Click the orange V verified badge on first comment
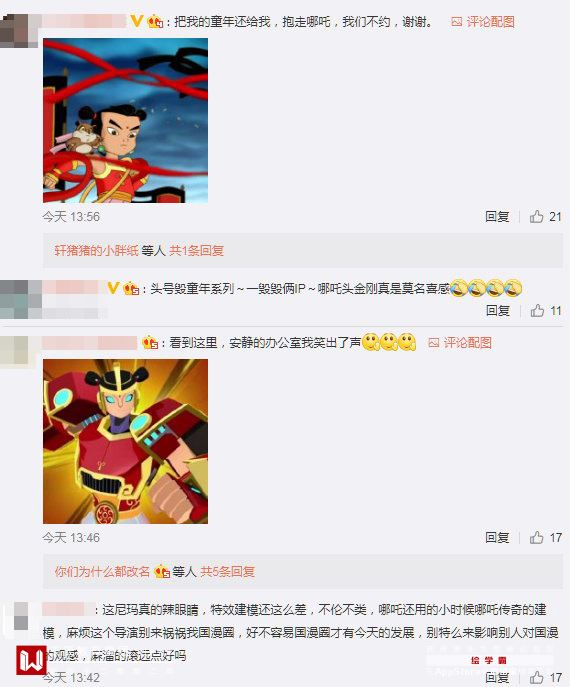570x687 pixels. [137, 21]
